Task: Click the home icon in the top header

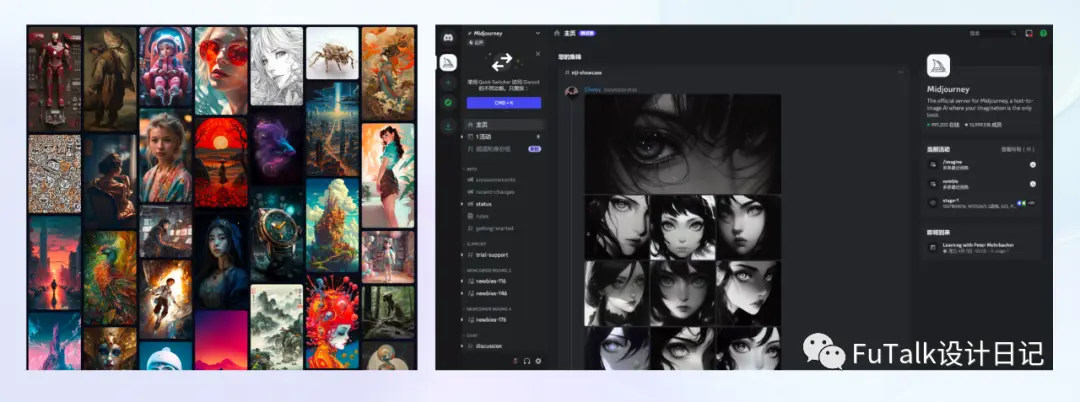Action: click(557, 32)
